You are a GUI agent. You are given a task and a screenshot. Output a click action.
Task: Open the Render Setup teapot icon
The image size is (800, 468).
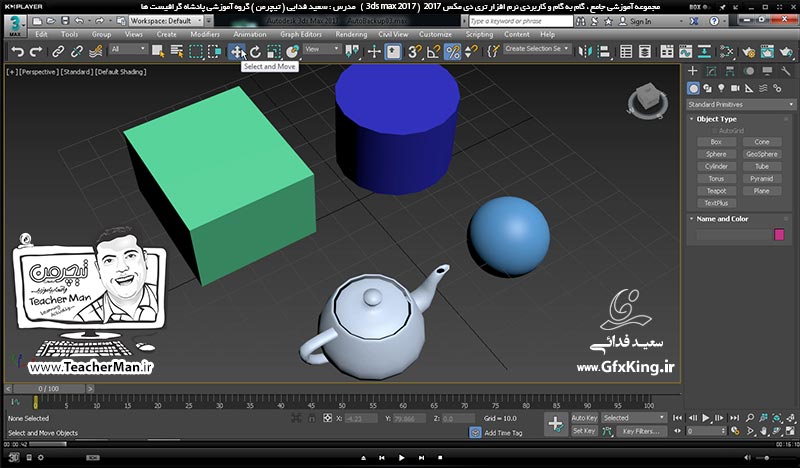pyautogui.click(x=748, y=52)
